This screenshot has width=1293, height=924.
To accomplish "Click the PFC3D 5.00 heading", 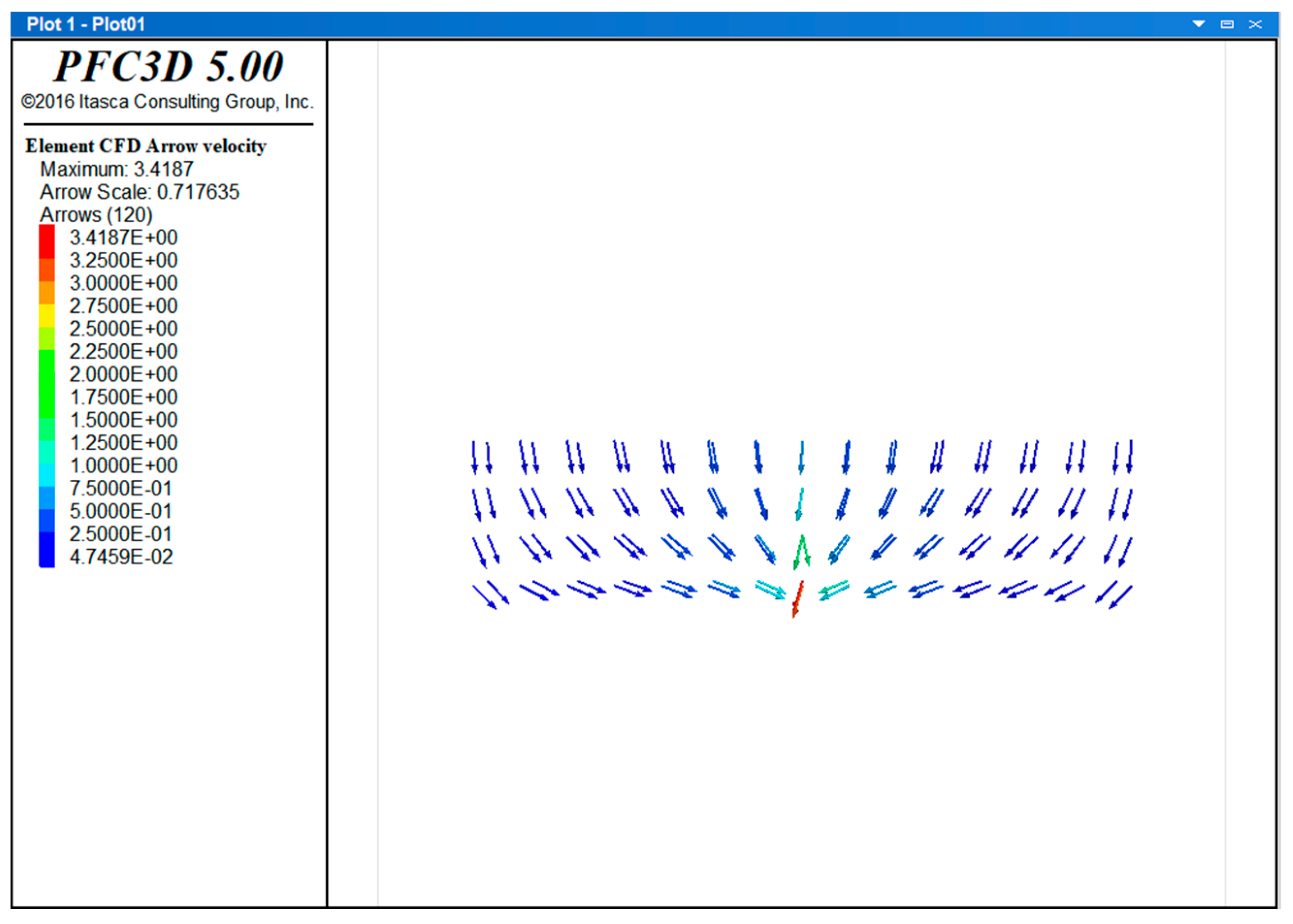I will [x=169, y=66].
